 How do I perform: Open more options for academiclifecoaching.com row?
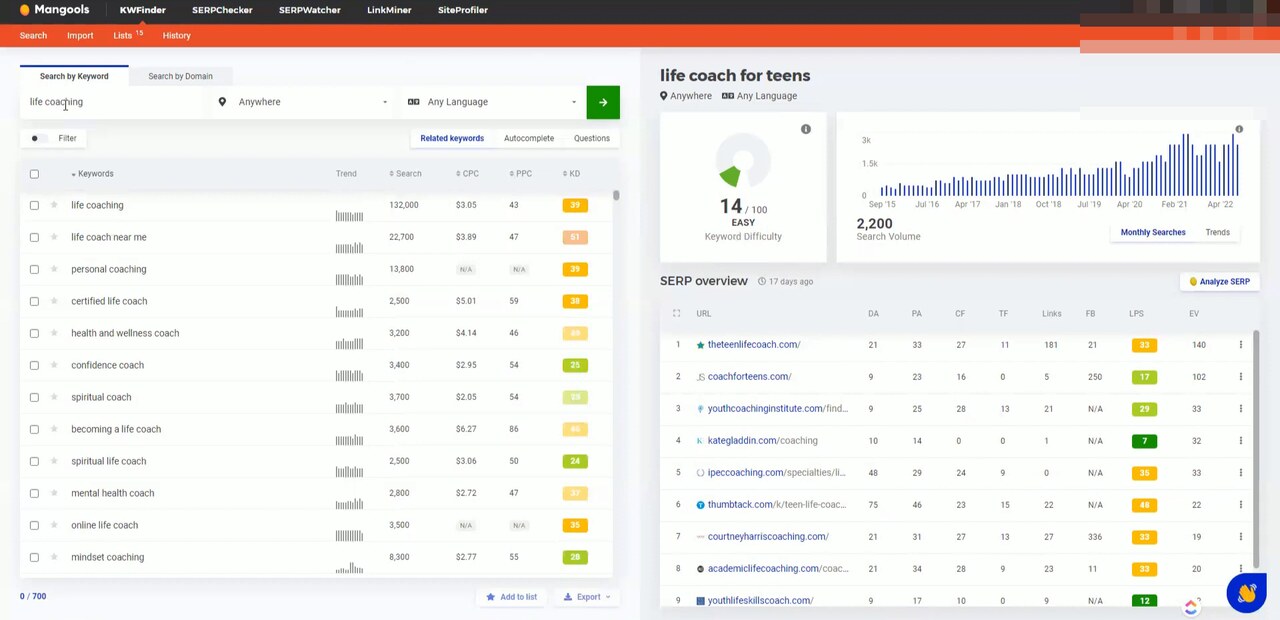(x=1241, y=569)
